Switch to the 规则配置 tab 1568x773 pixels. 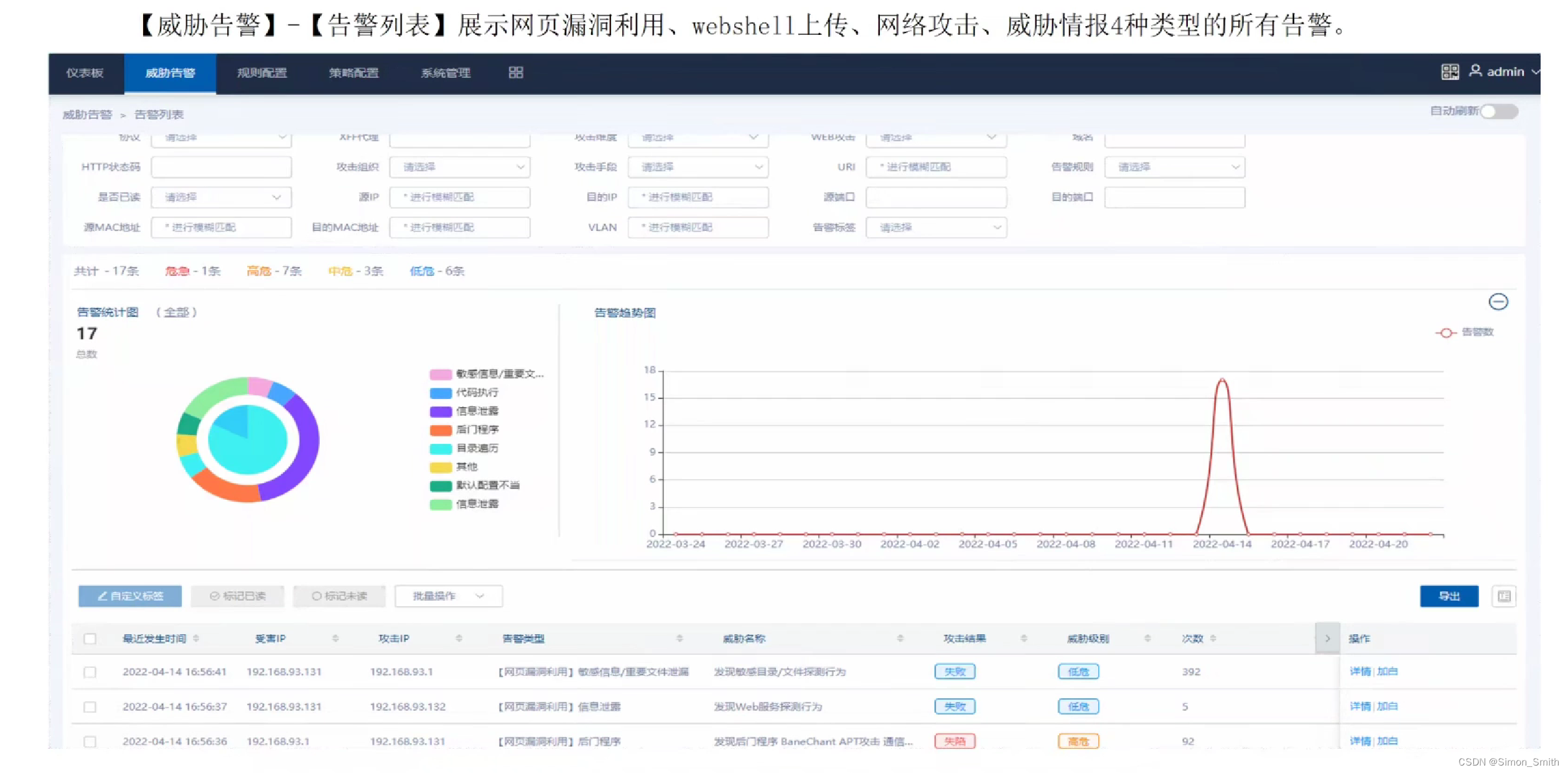pyautogui.click(x=262, y=73)
